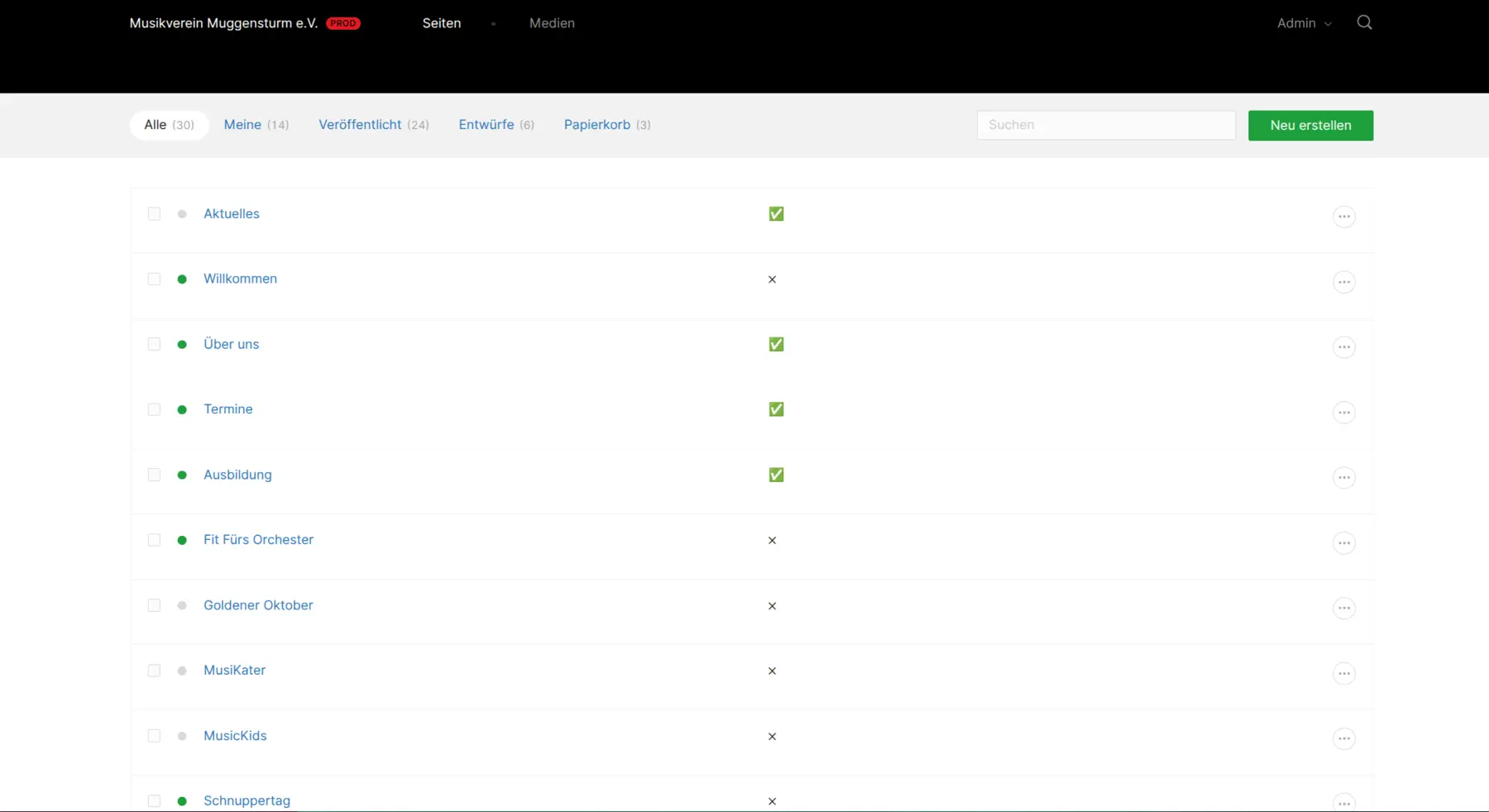The height and width of the screenshot is (812, 1489).
Task: Click the green checkmark icon for Über uns
Action: click(x=776, y=344)
